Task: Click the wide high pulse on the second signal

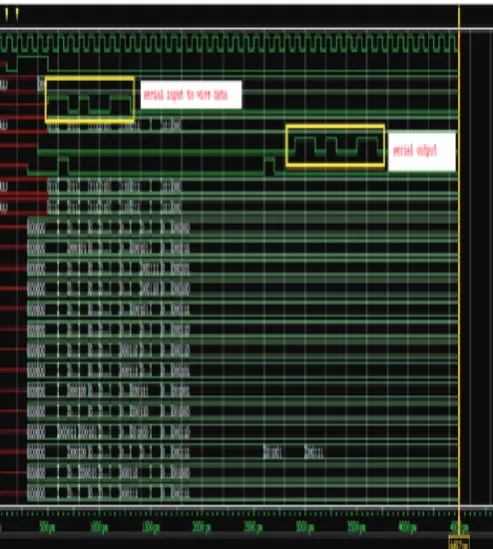Action: (33, 63)
